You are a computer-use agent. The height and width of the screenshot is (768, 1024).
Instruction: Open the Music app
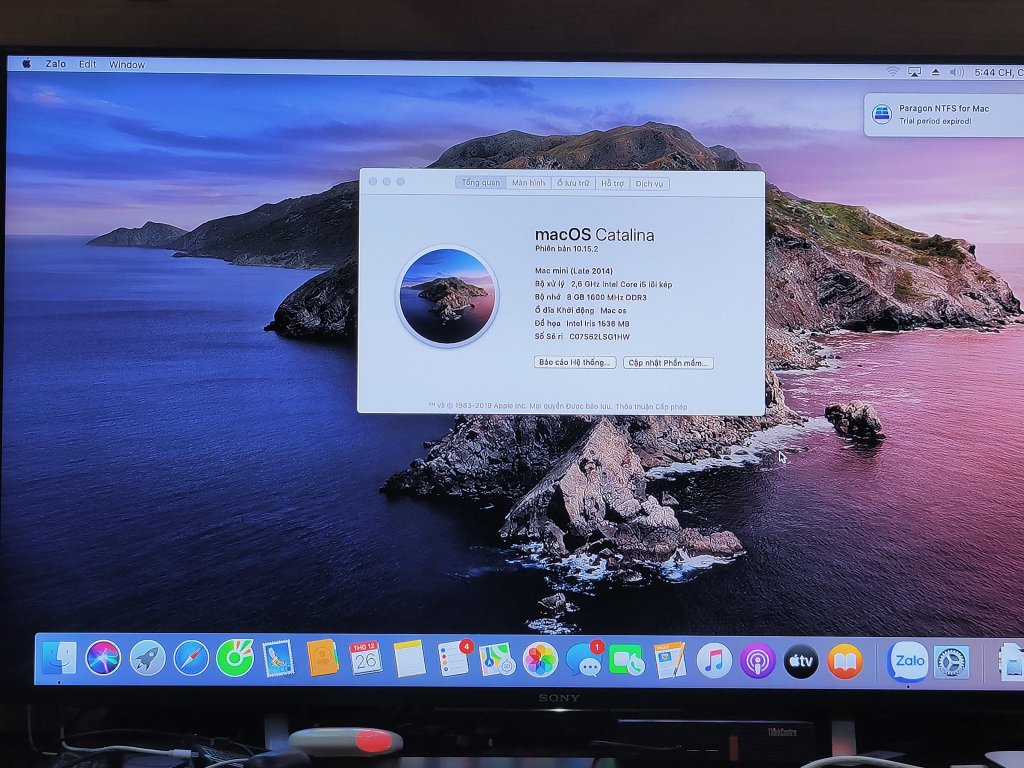(714, 660)
